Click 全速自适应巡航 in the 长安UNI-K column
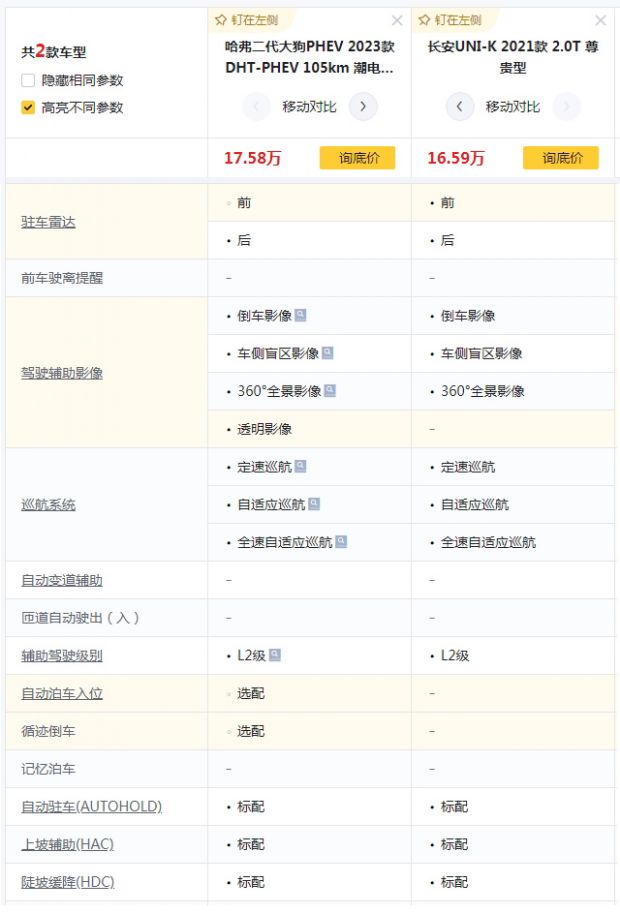This screenshot has width=620, height=913. pyautogui.click(x=488, y=543)
